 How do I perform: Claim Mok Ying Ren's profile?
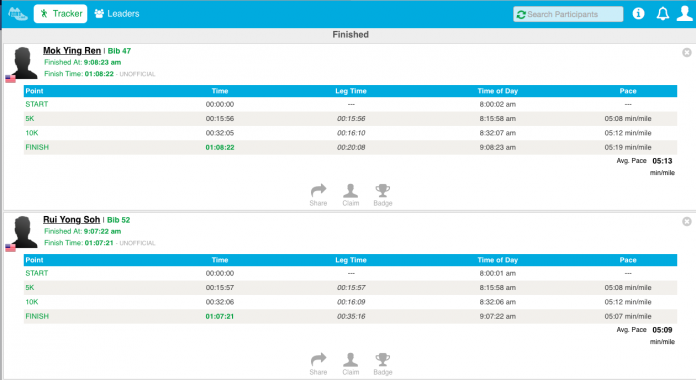[351, 195]
